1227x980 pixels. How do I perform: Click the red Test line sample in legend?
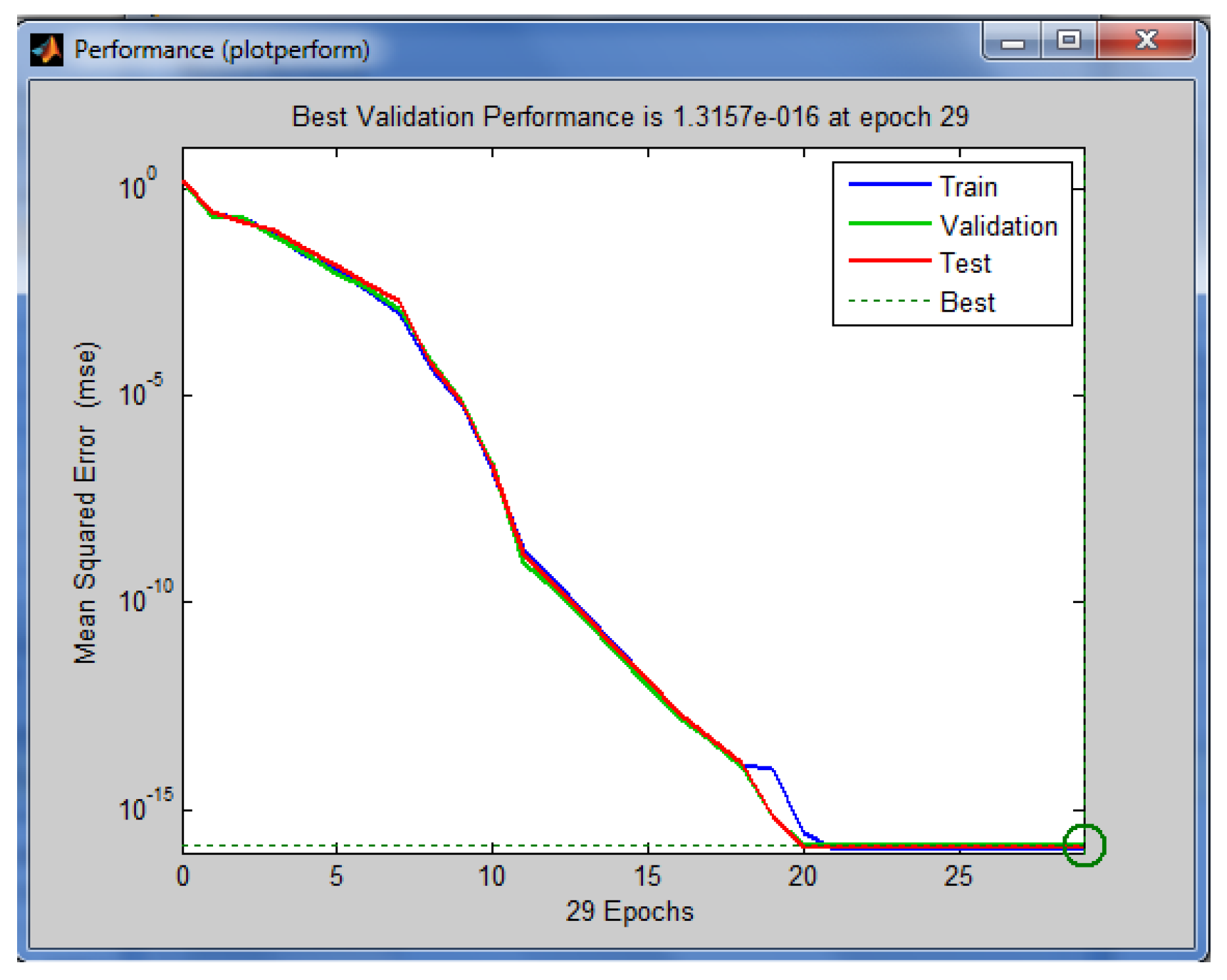(890, 261)
